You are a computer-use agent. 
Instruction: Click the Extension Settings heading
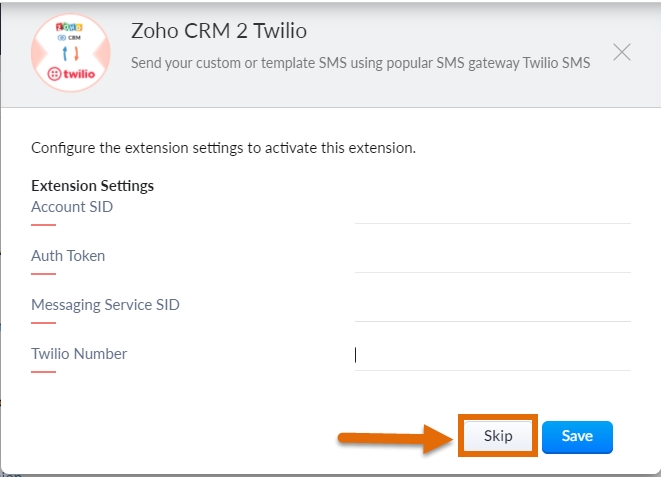pos(92,186)
